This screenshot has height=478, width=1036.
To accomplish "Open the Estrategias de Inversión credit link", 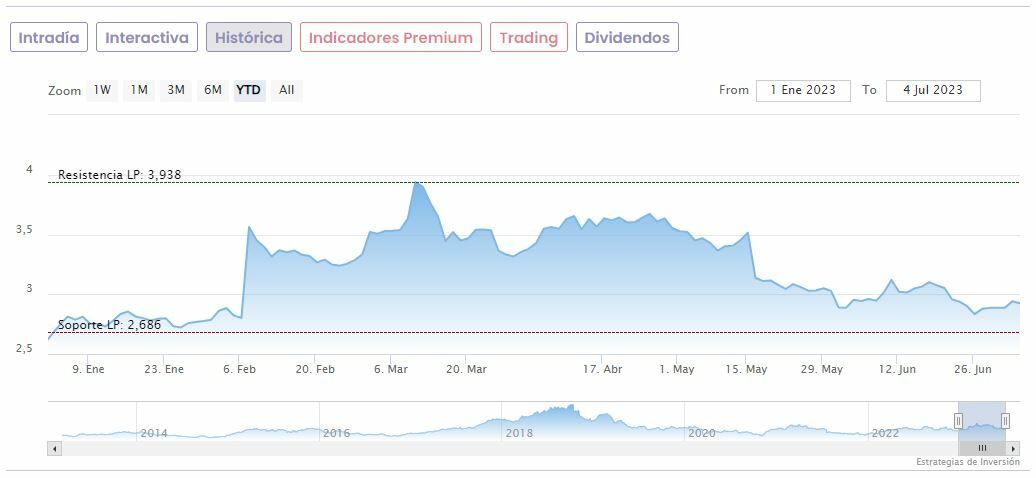I will click(966, 463).
